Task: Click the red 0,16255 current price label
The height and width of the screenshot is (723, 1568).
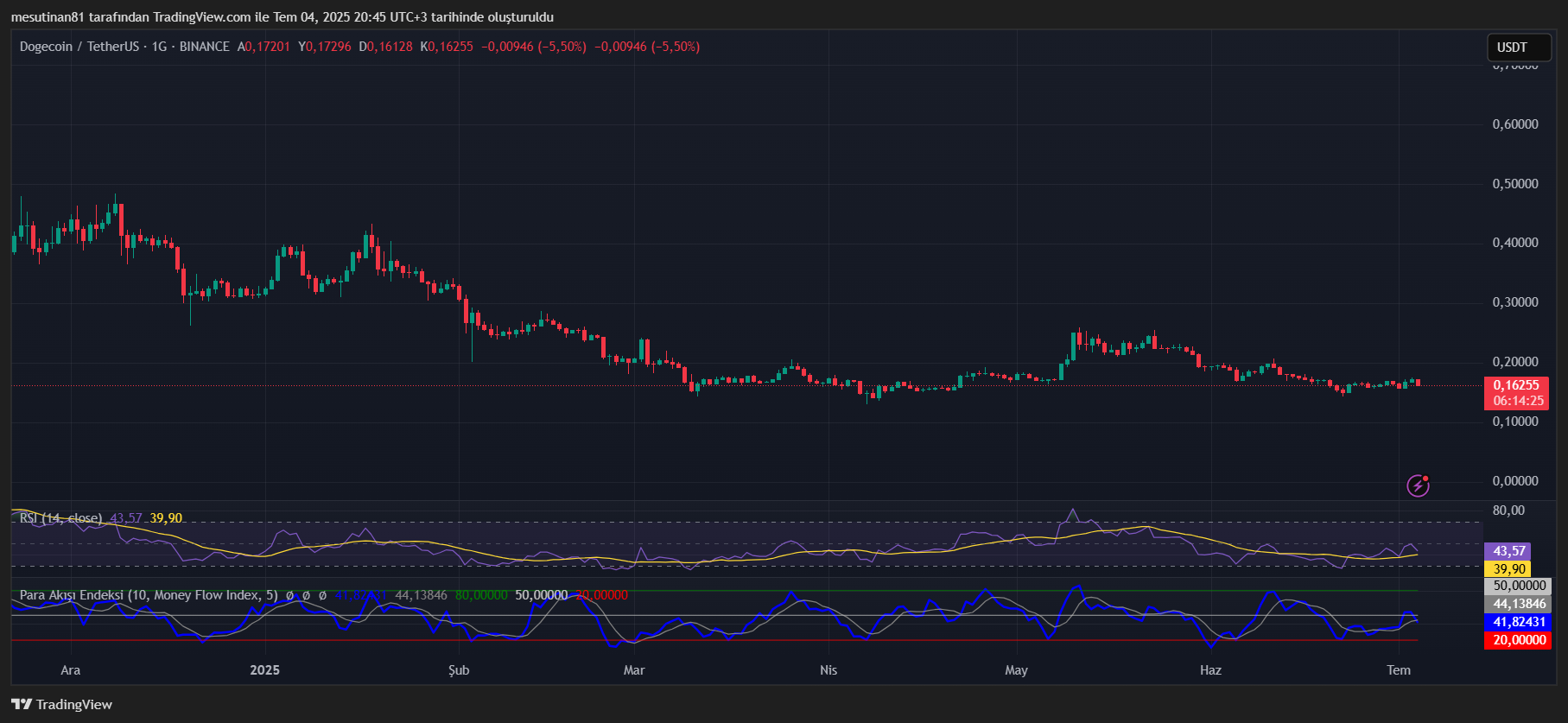Action: pyautogui.click(x=1516, y=385)
